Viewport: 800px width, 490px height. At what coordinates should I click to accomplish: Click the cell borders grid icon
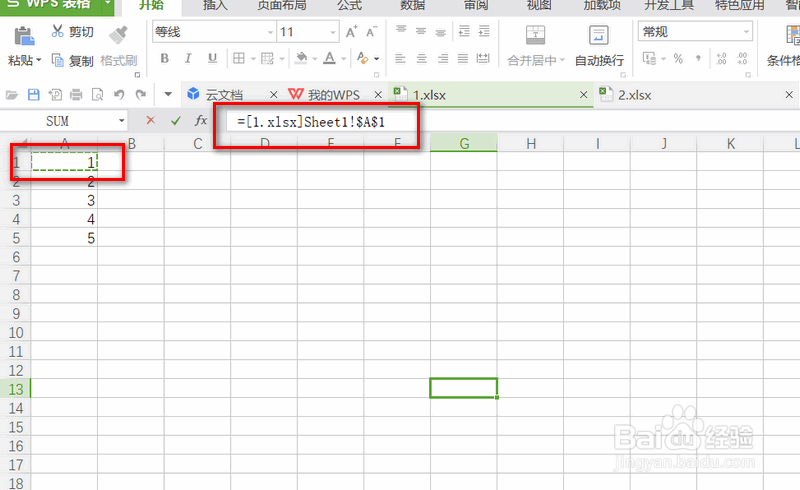239,58
